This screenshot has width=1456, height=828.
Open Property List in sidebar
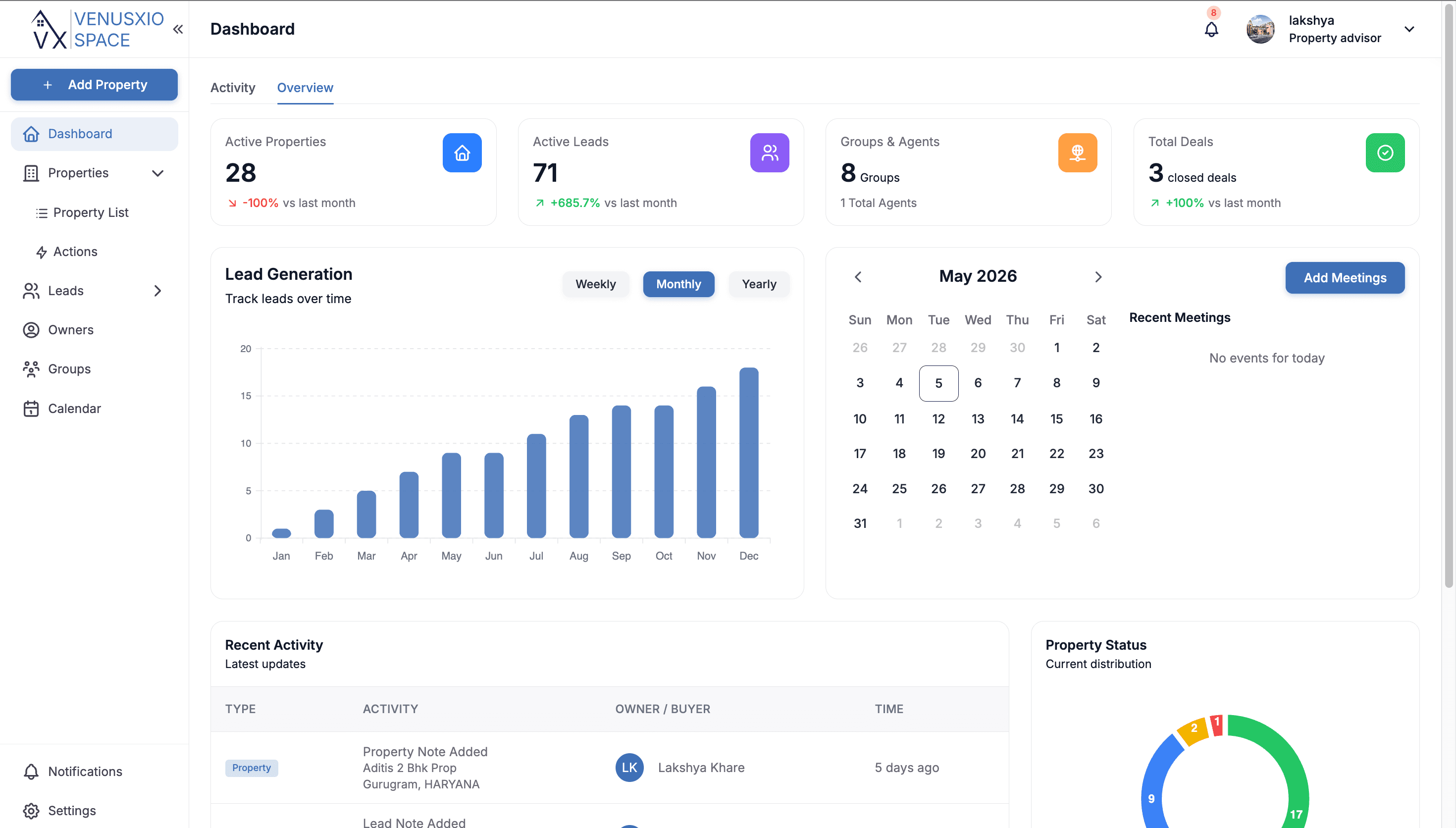[x=91, y=212]
